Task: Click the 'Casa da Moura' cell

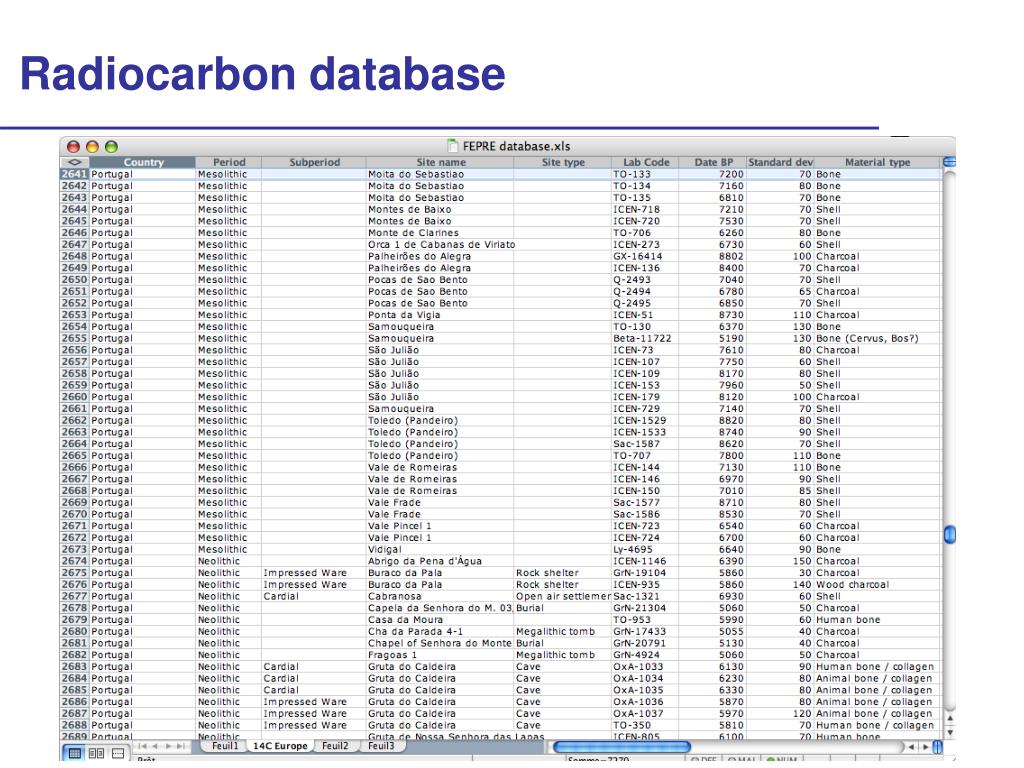Action: (441, 620)
